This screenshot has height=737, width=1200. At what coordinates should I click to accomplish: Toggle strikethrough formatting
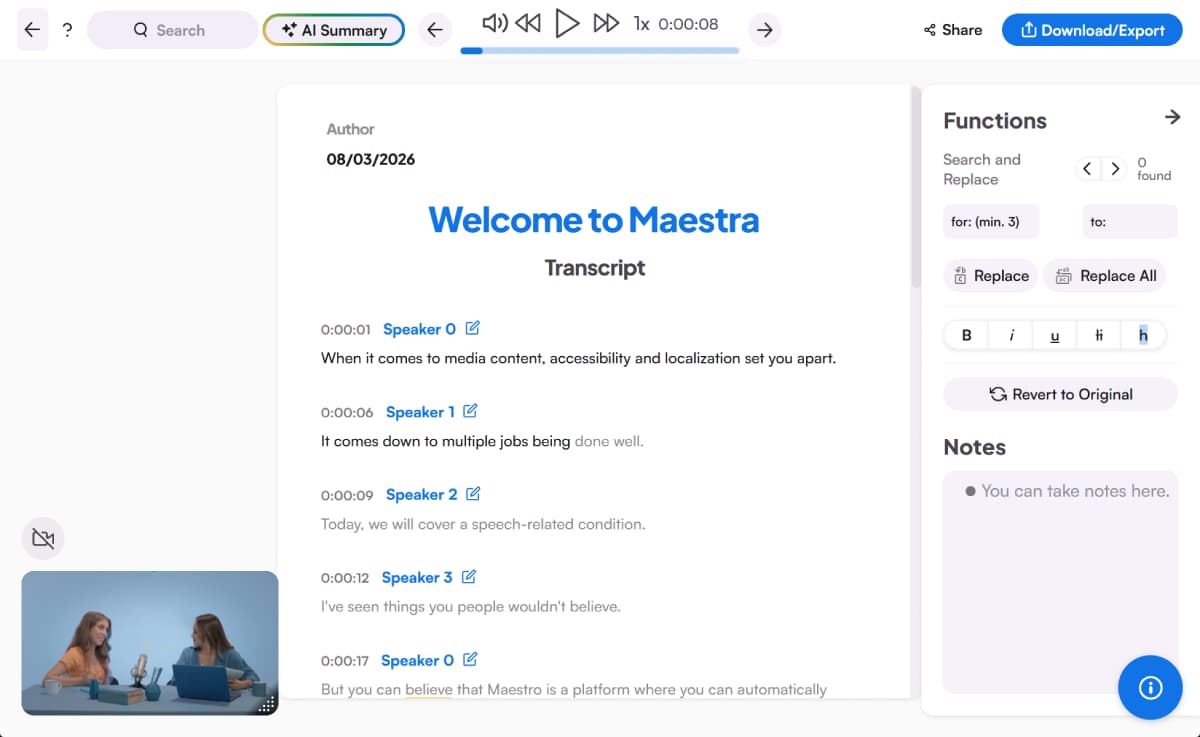1099,335
